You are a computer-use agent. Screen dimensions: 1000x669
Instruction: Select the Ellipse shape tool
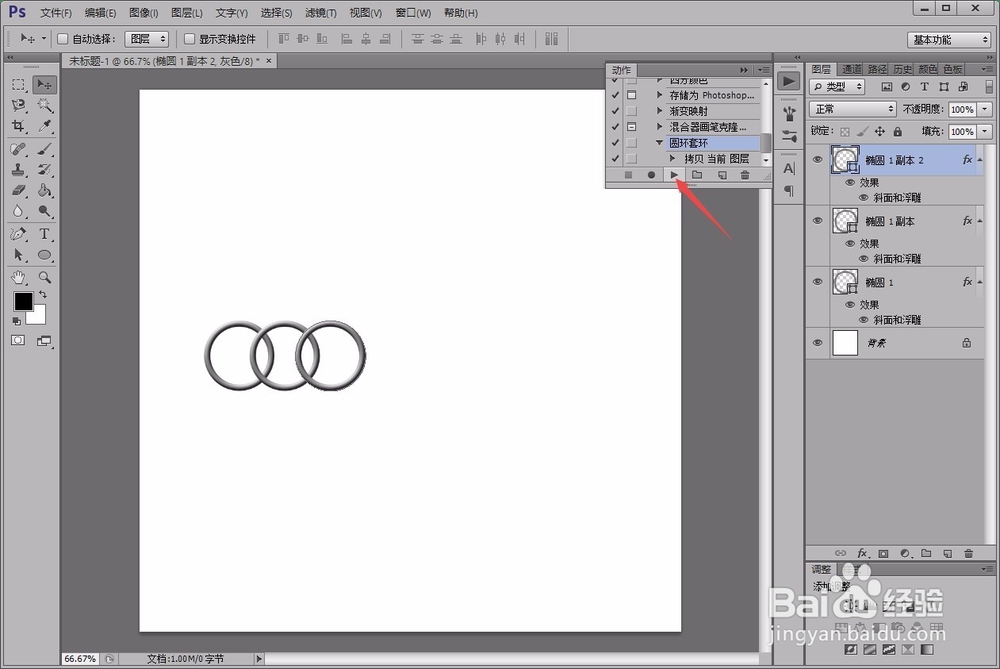point(44,255)
